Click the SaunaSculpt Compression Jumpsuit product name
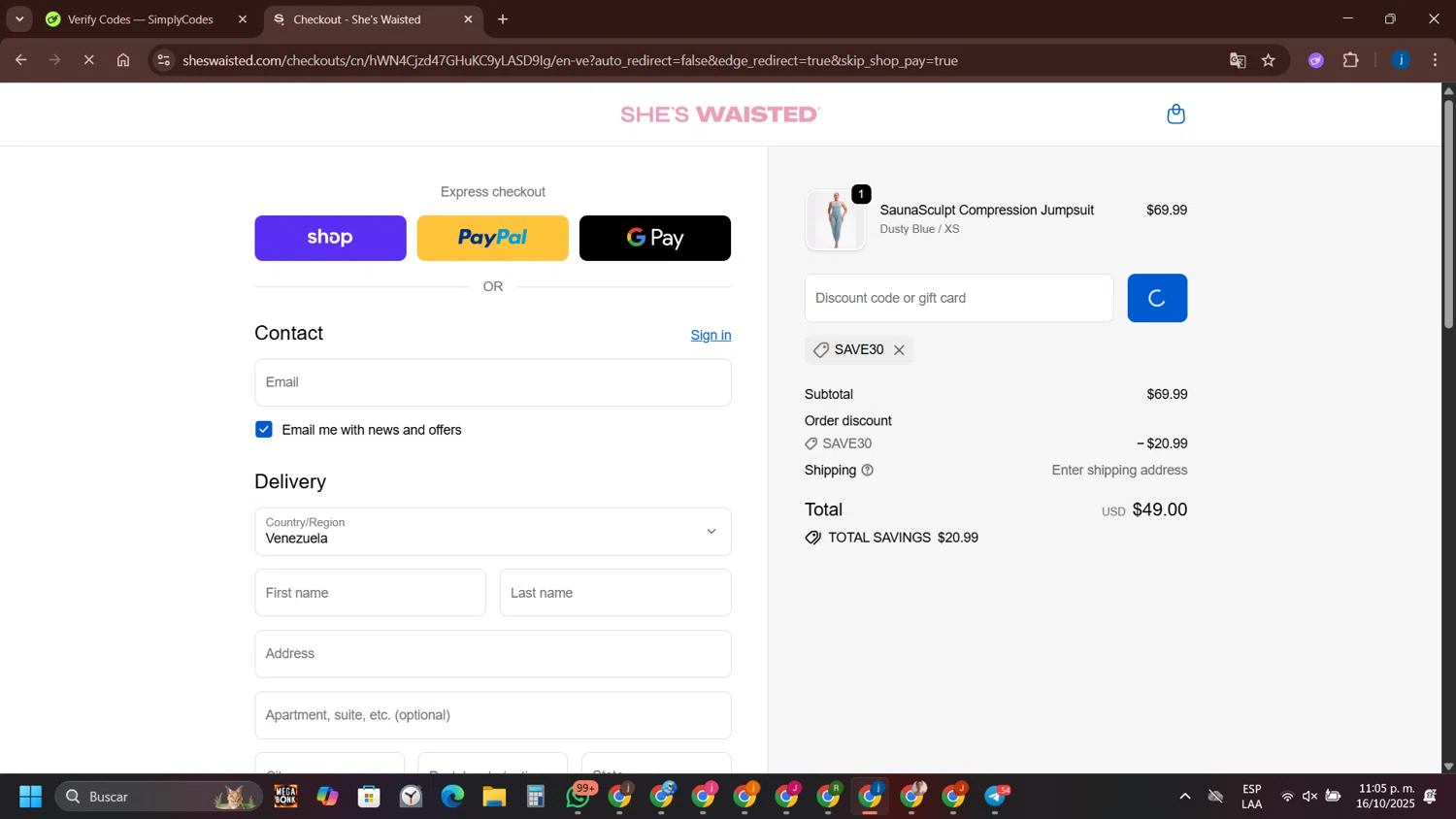Screen dimensions: 1456x819 point(986,210)
